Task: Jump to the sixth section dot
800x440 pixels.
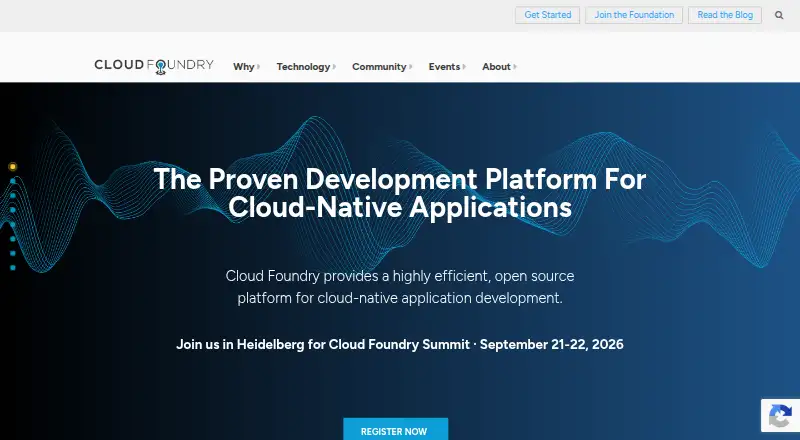Action: coord(13,239)
